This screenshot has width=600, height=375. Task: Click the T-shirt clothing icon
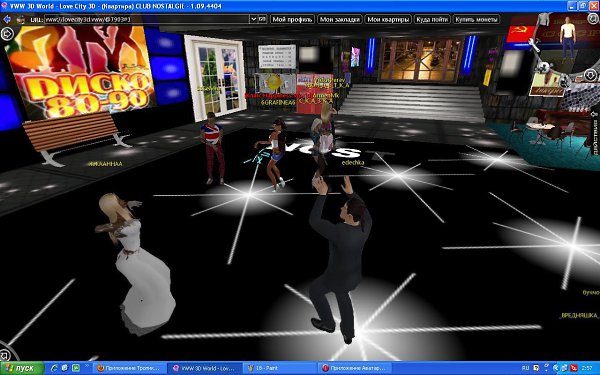(x=544, y=19)
